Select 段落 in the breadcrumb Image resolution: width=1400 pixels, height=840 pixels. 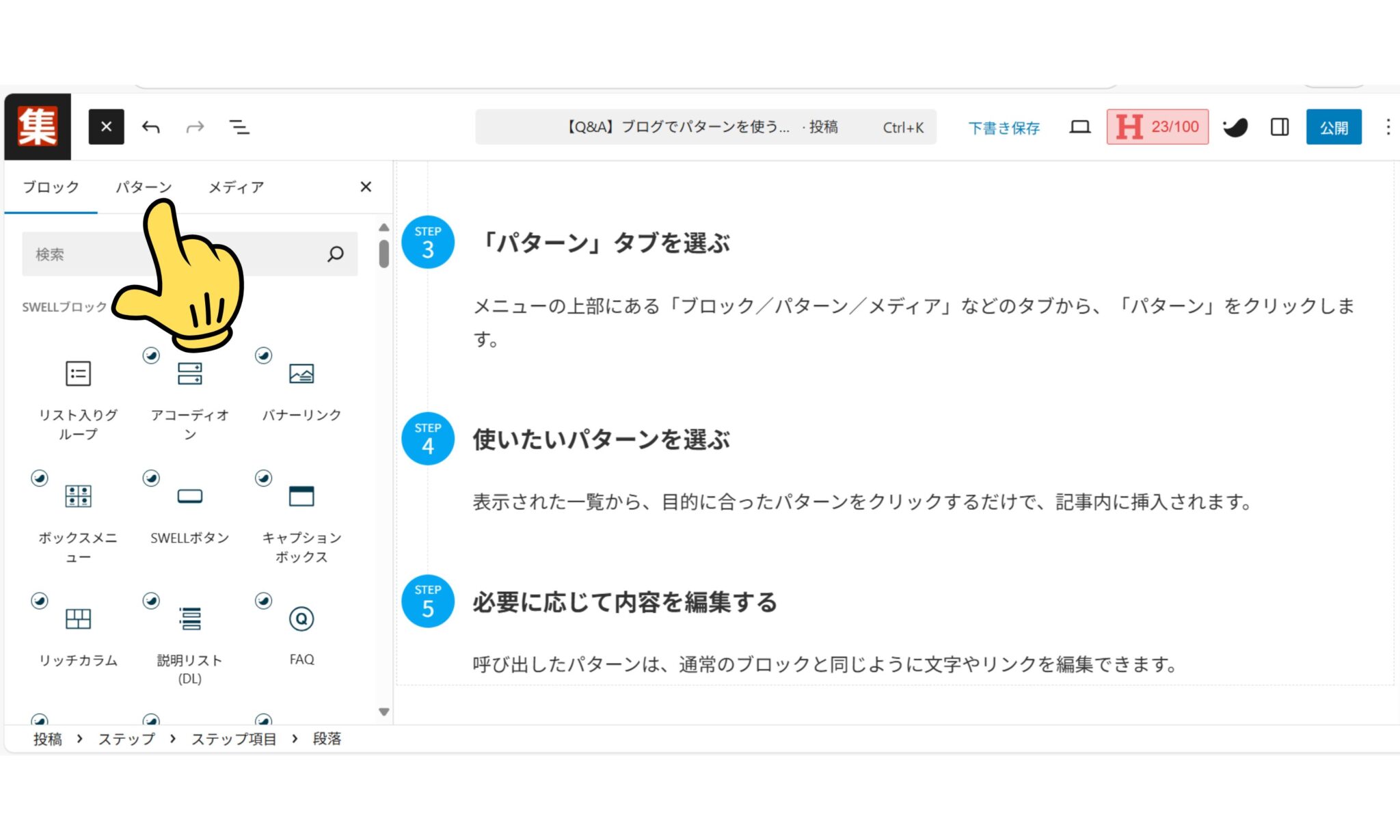pos(327,739)
